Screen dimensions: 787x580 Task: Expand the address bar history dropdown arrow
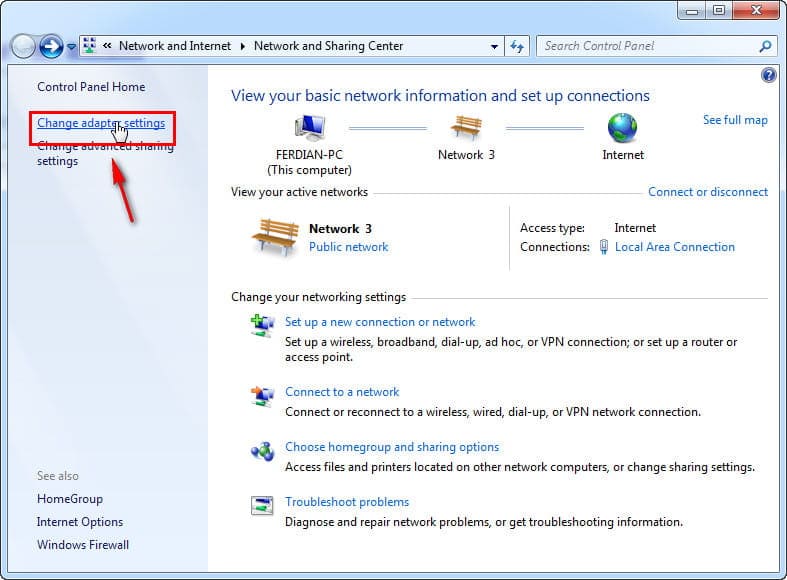pos(494,46)
